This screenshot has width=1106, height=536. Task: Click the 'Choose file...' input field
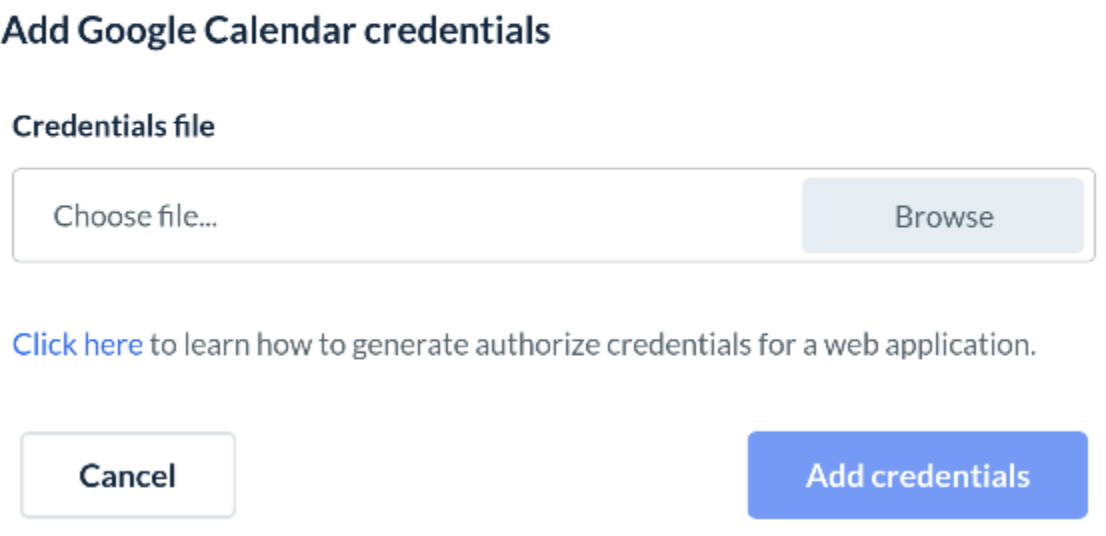(400, 216)
